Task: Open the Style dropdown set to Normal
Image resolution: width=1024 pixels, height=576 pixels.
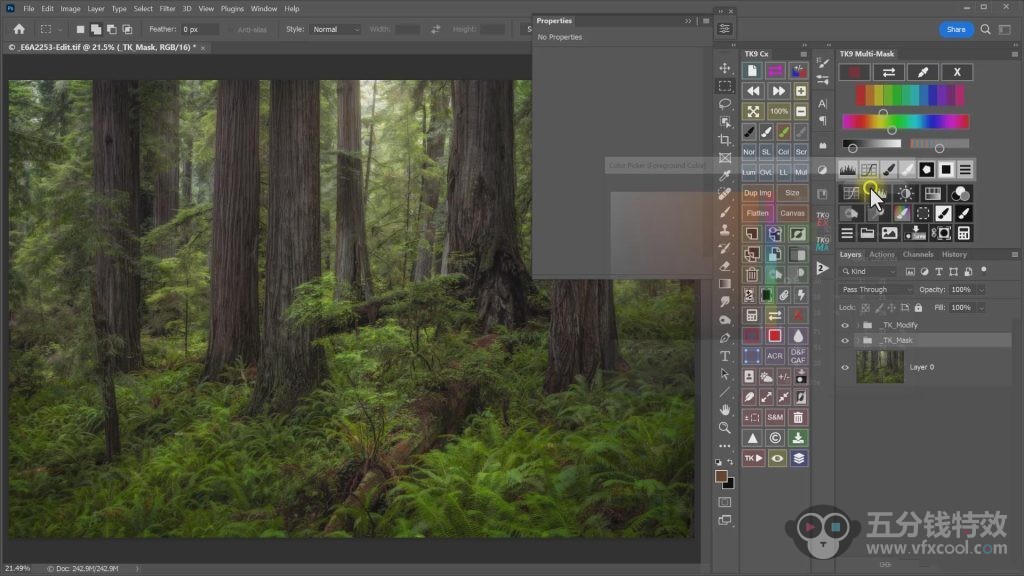Action: click(336, 29)
